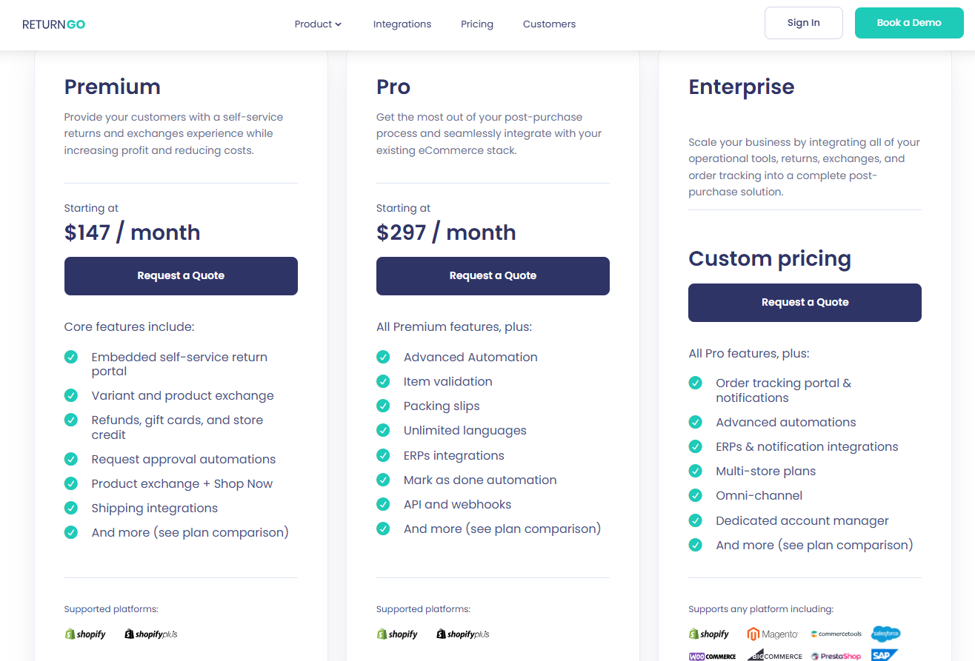Request a Quote for the Pro plan

492,276
